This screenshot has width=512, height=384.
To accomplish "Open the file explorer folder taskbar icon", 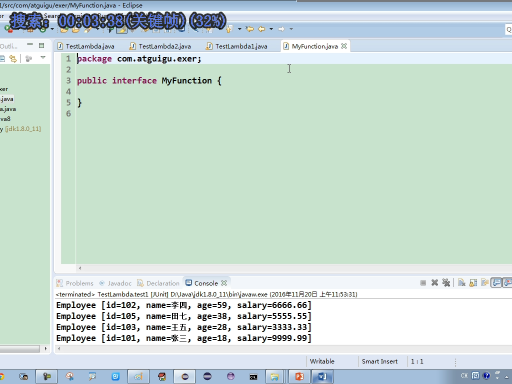I will (275, 377).
